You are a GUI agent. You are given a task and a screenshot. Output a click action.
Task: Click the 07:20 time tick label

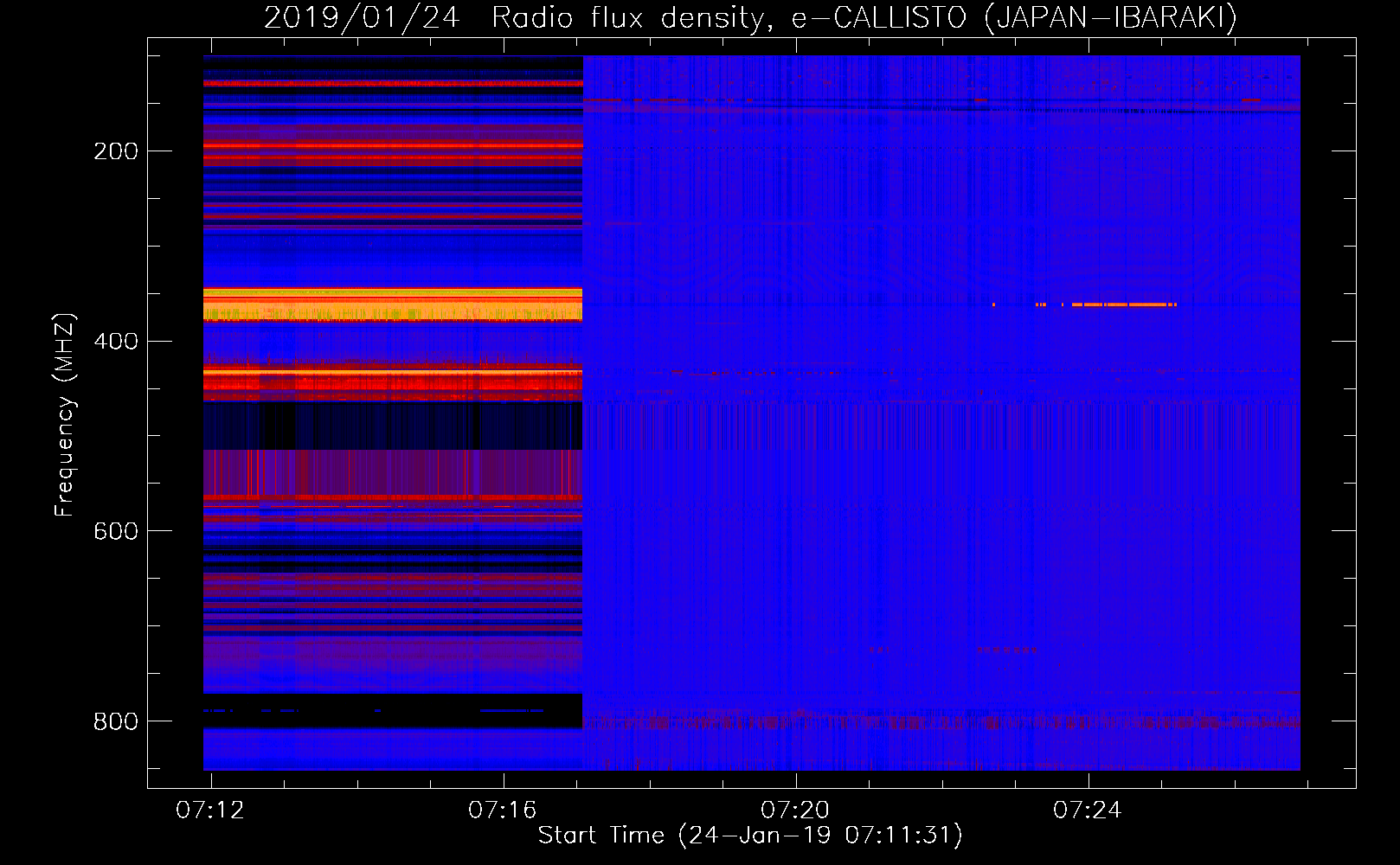(x=795, y=811)
